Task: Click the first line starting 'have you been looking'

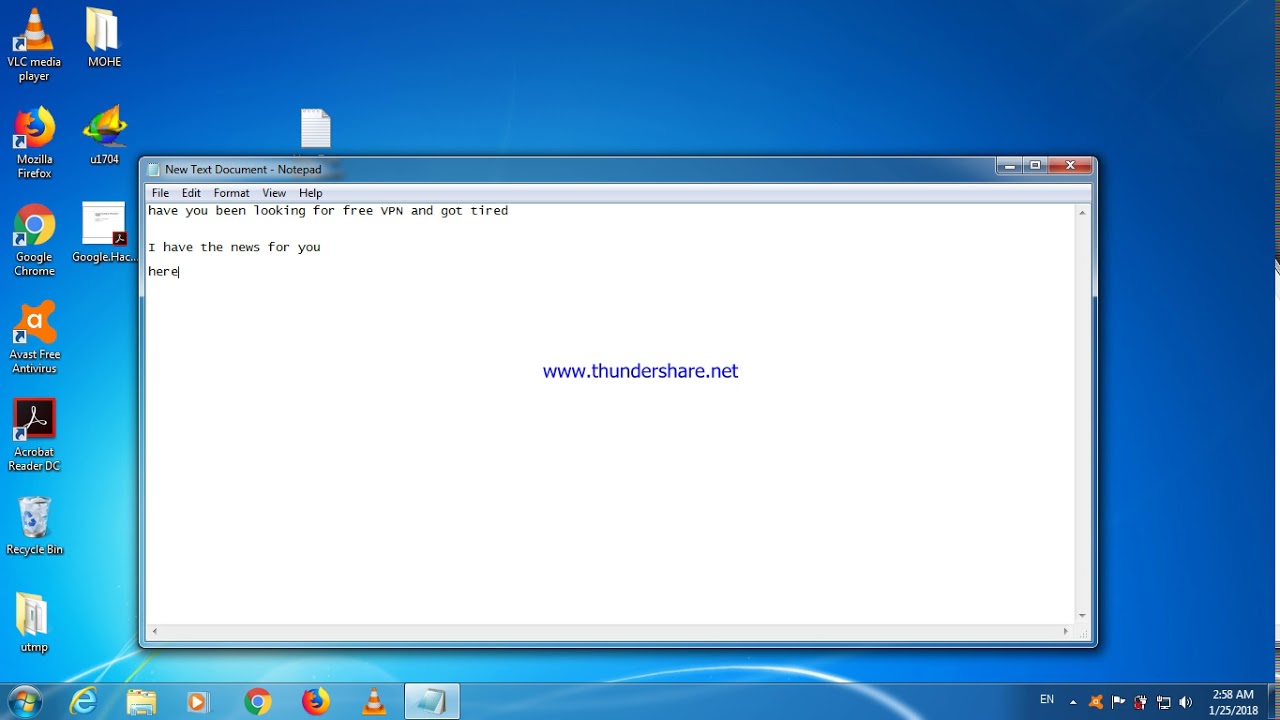Action: 328,211
